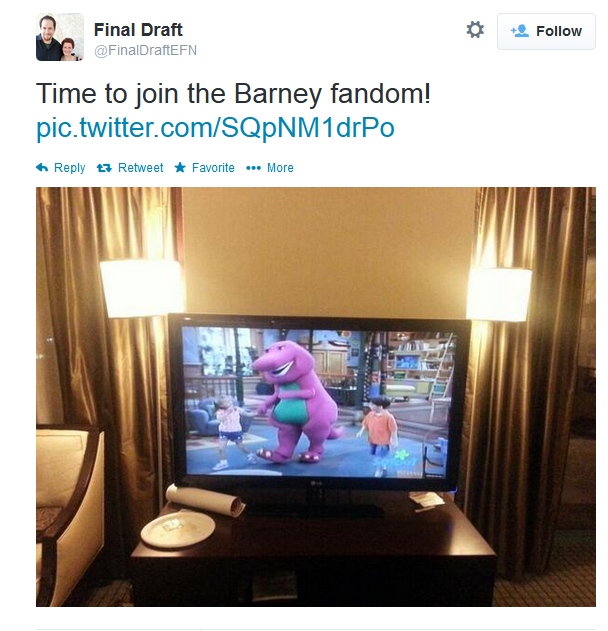Open the @FinalDraftEFN handle link

pos(145,50)
